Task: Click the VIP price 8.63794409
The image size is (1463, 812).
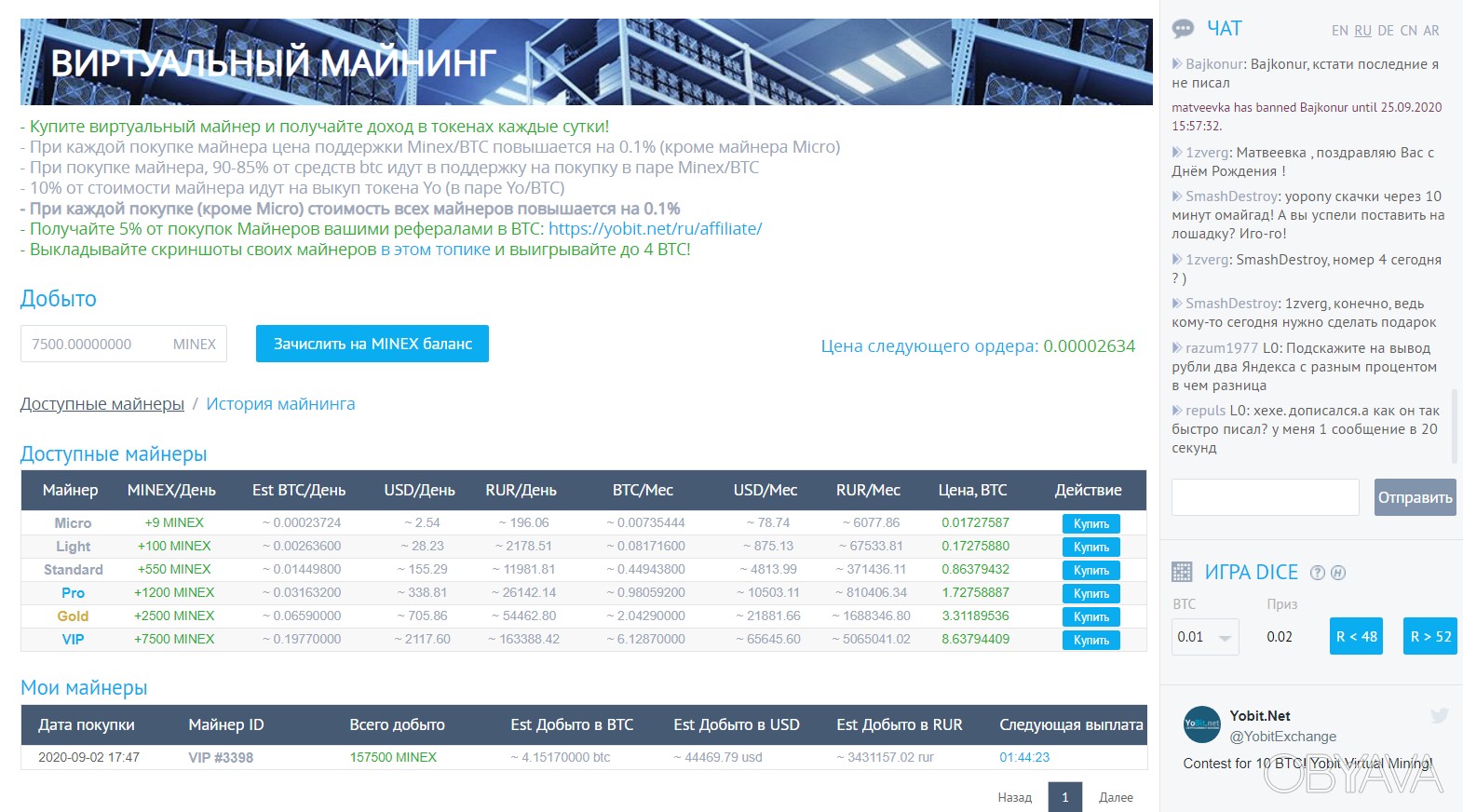Action: coord(975,639)
